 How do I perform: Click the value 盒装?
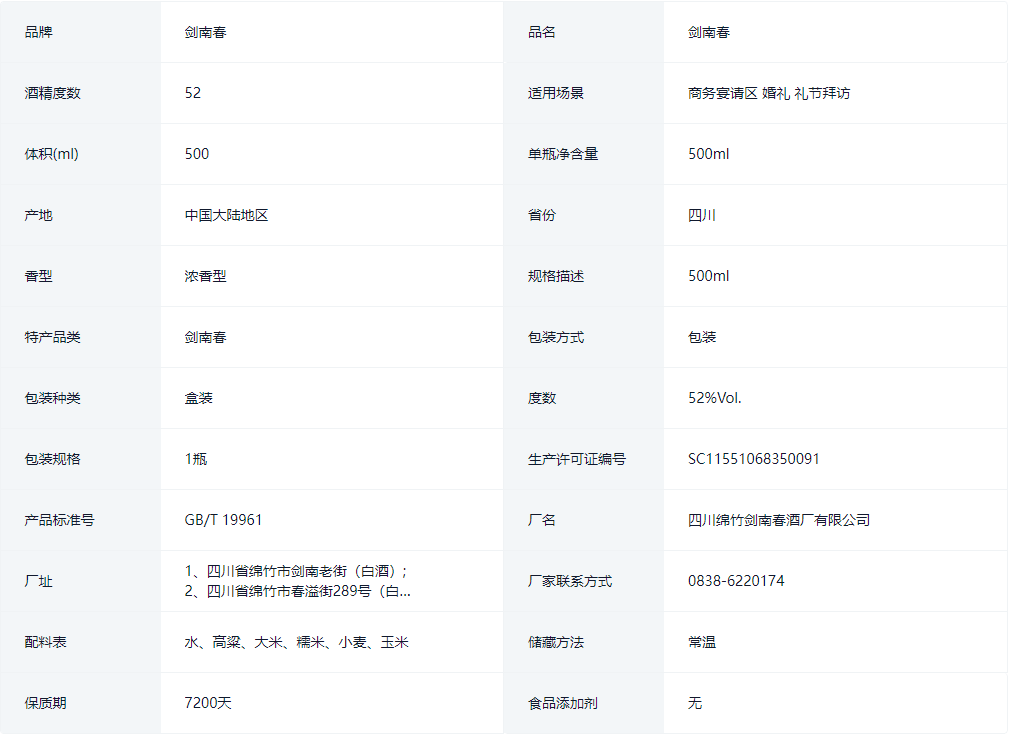pyautogui.click(x=198, y=399)
